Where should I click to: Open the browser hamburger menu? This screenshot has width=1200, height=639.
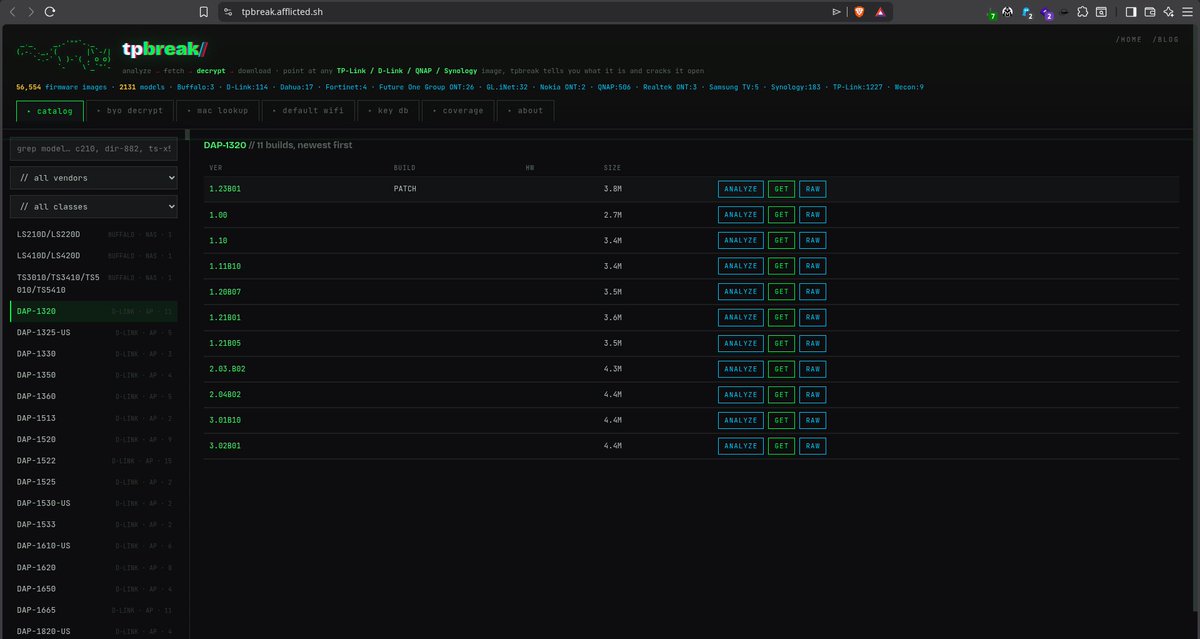pos(1187,12)
